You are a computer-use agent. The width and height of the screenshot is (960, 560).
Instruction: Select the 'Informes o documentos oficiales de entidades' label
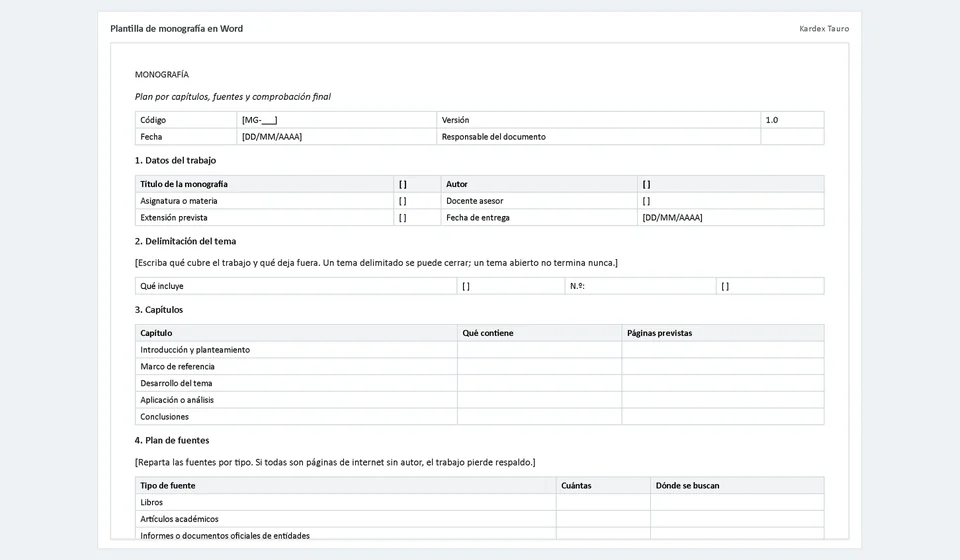pos(225,536)
